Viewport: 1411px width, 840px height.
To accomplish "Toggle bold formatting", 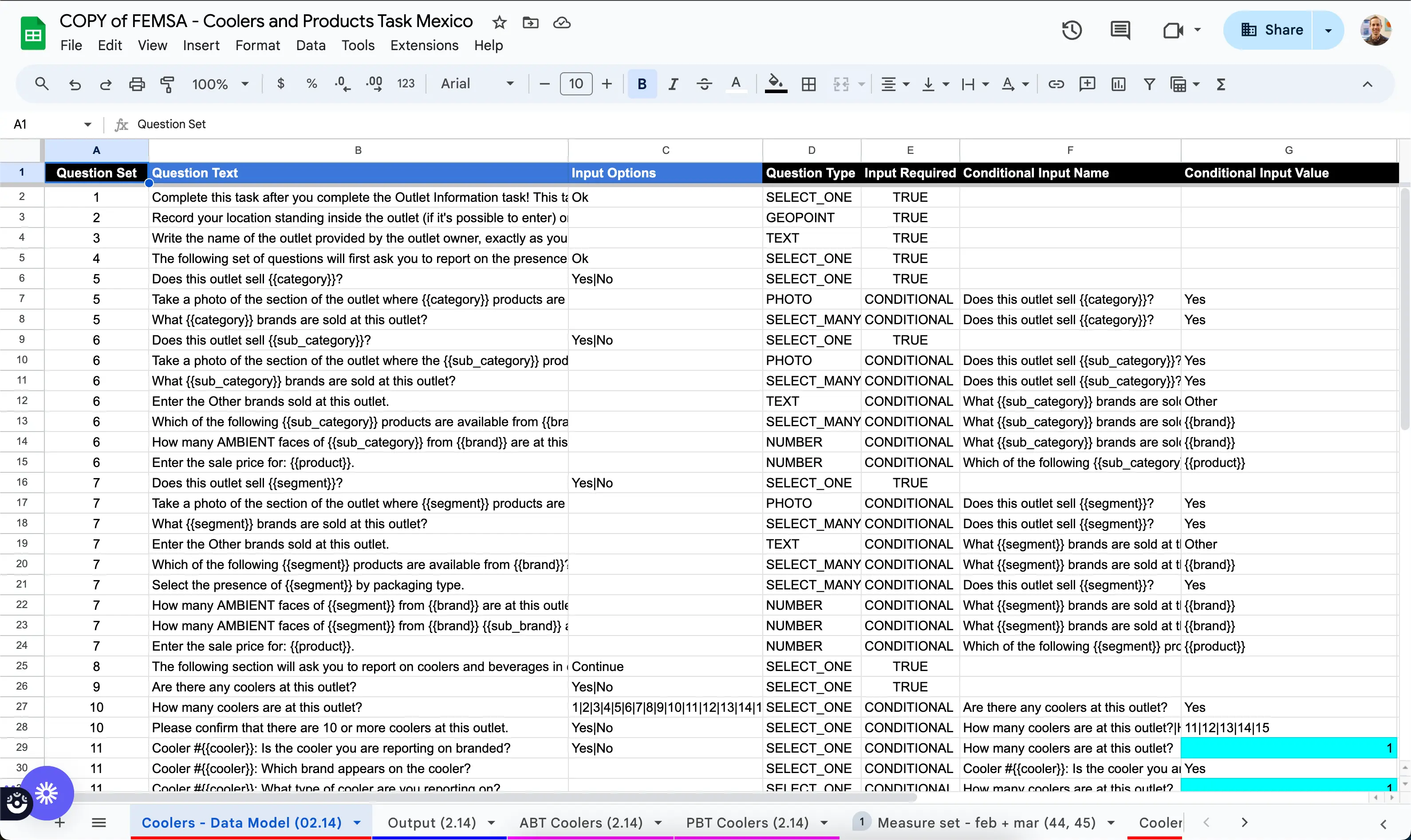I will (642, 84).
